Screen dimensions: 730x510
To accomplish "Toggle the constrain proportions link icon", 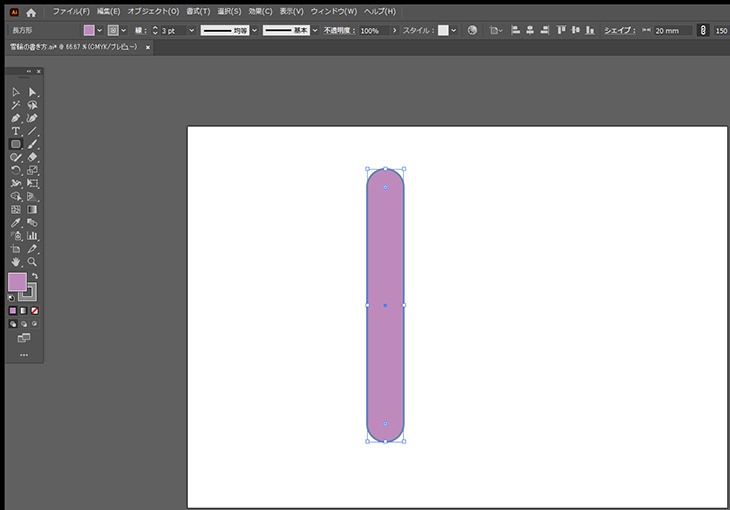I will click(x=701, y=30).
